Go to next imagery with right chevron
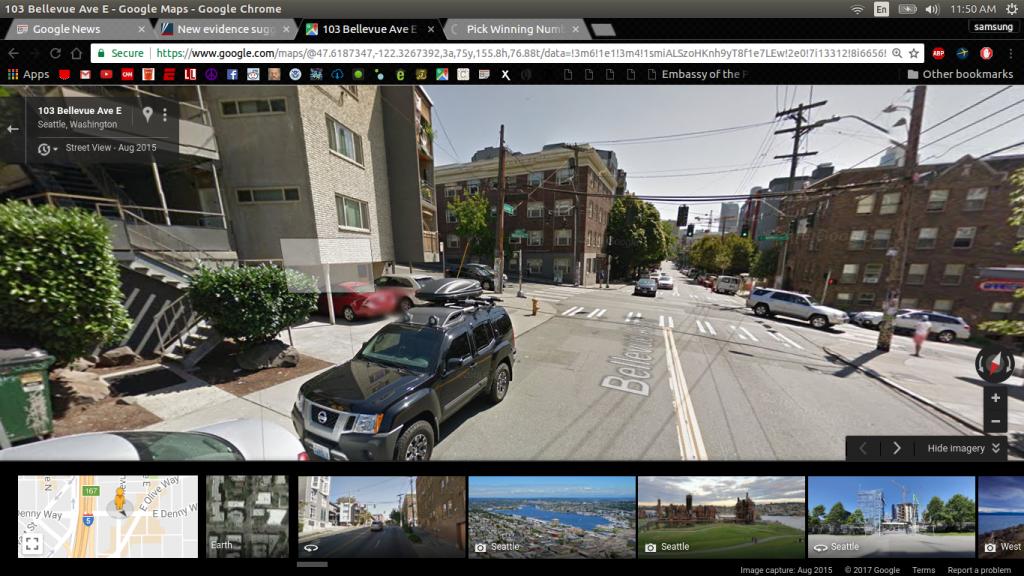 (897, 448)
